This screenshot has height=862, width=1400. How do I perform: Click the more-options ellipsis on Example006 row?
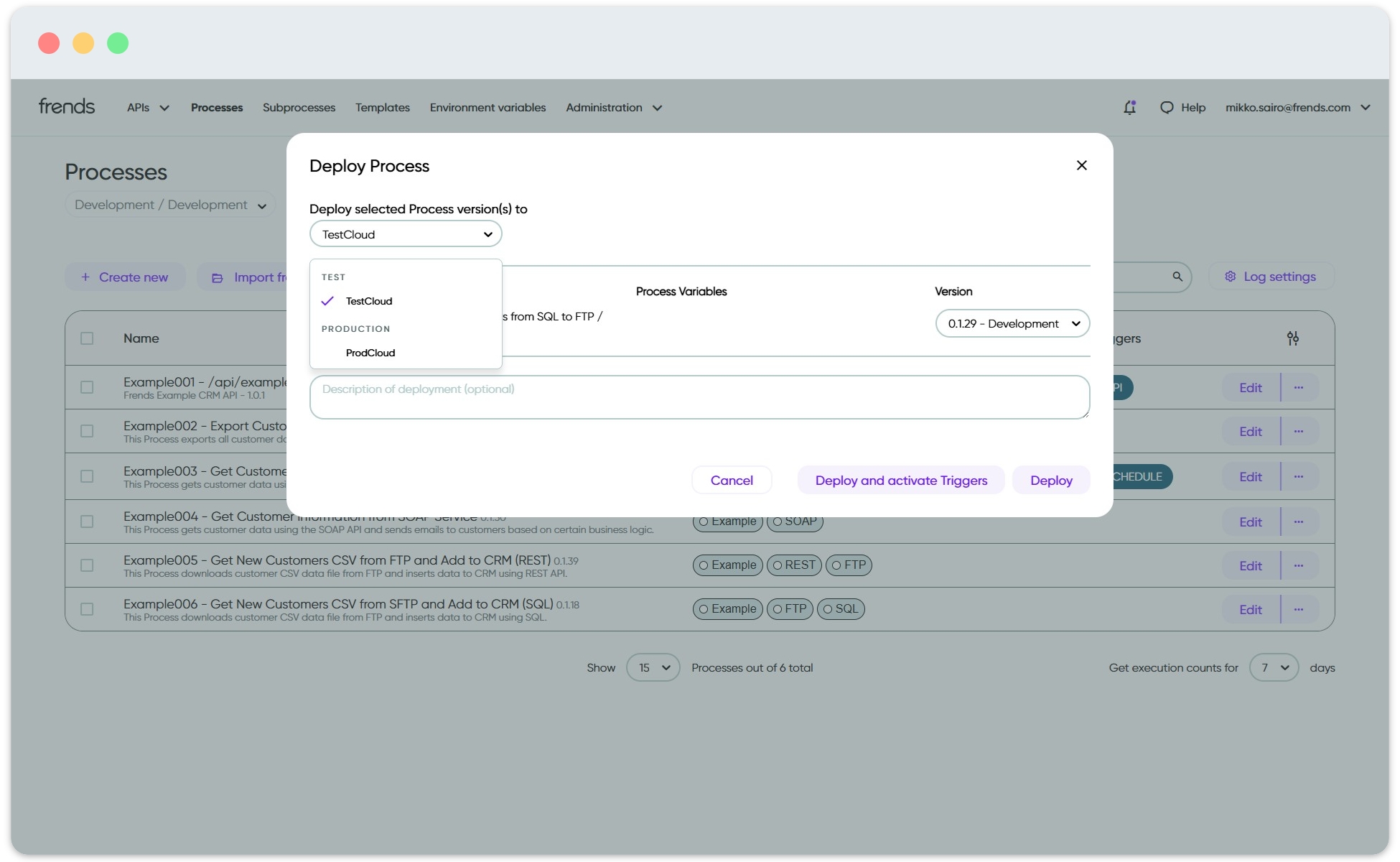[x=1299, y=608]
